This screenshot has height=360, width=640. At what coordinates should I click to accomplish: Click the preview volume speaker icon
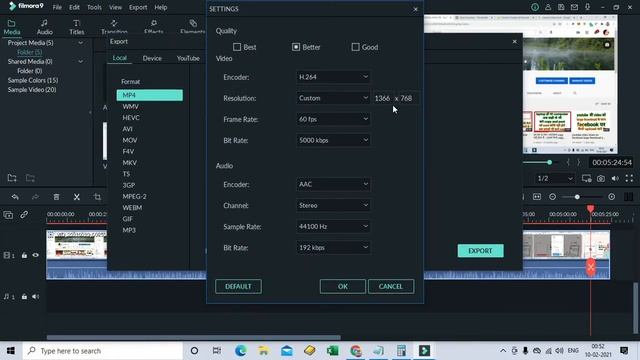[x=615, y=178]
